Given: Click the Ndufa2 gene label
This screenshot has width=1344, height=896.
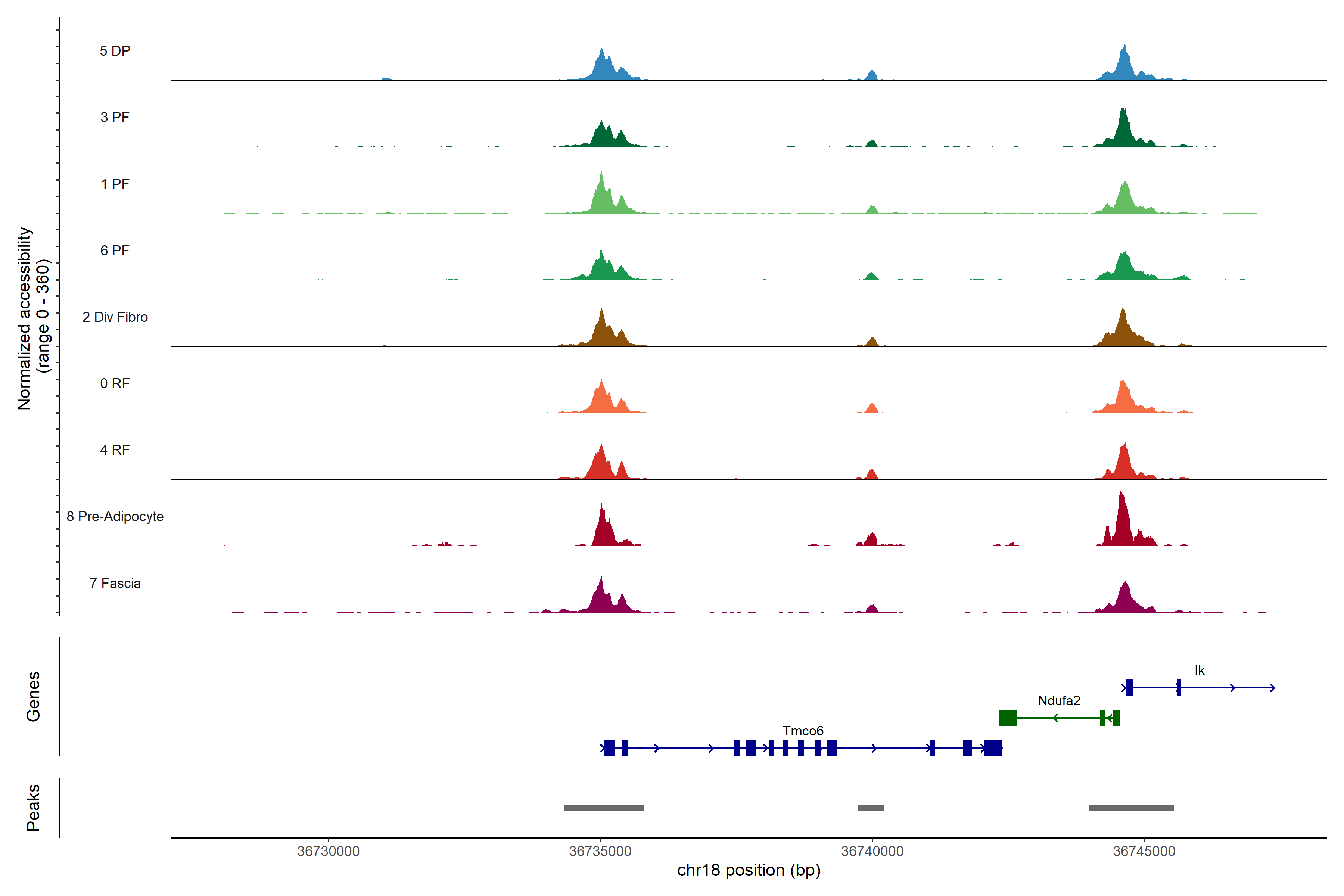Looking at the screenshot, I should tap(1059, 700).
